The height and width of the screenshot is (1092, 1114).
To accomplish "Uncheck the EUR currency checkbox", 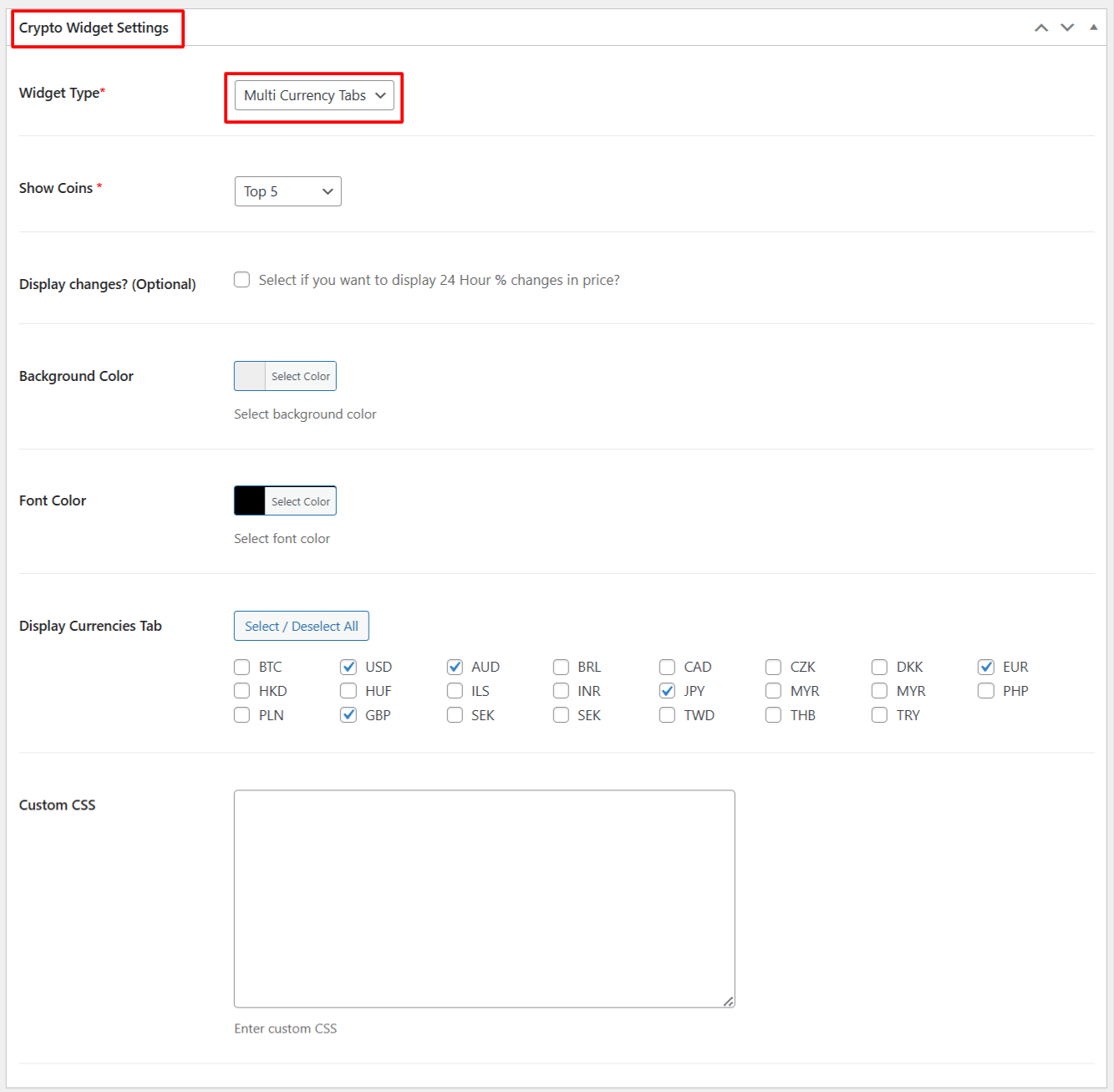I will pos(986,667).
